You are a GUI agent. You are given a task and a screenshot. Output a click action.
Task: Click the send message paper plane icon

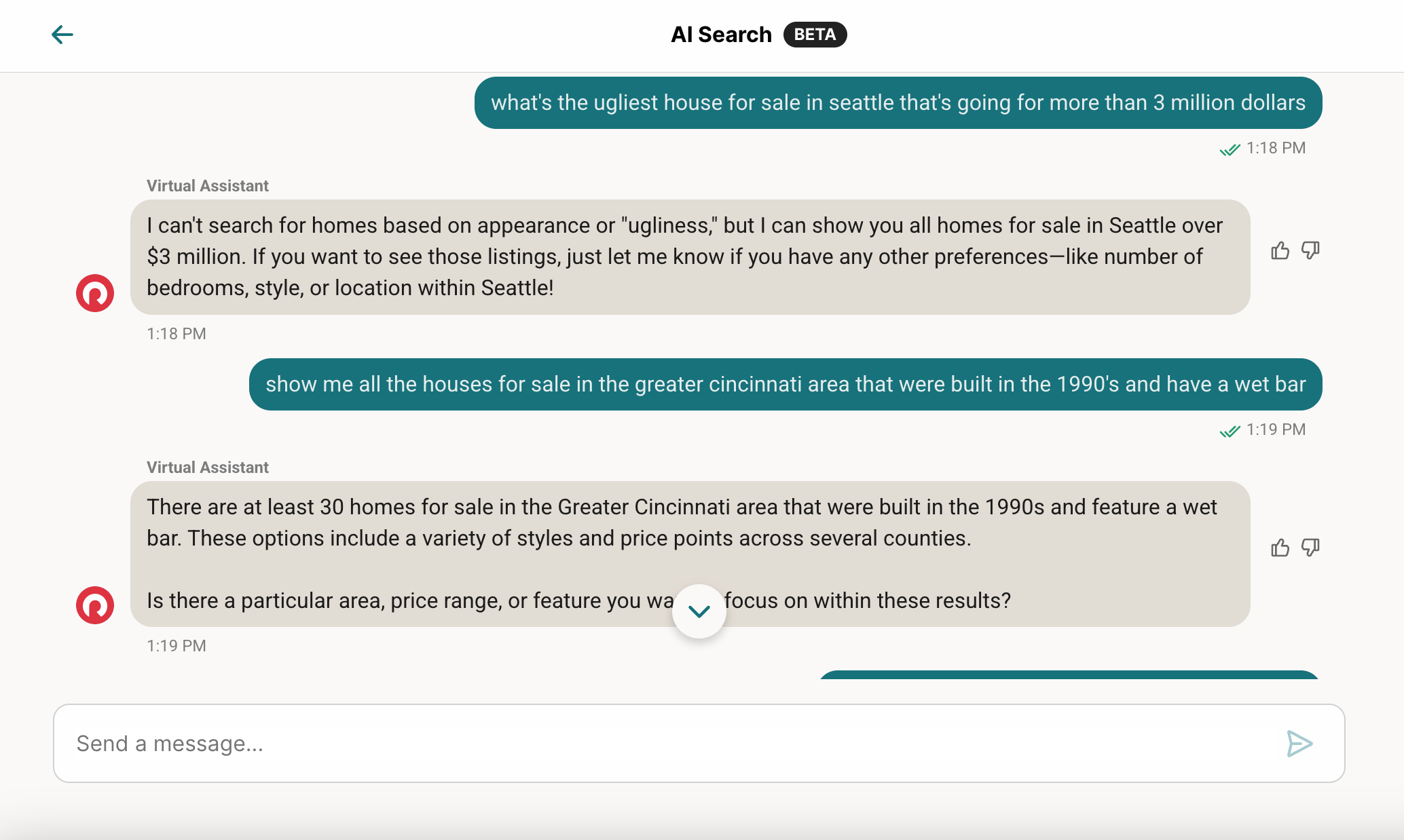pos(1299,744)
